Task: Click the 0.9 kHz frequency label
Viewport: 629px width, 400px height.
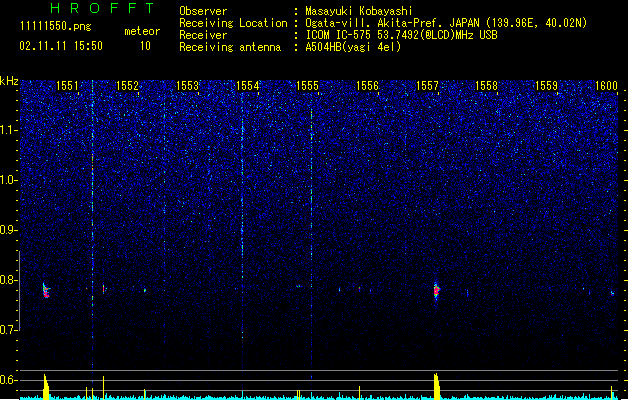Action: click(9, 230)
